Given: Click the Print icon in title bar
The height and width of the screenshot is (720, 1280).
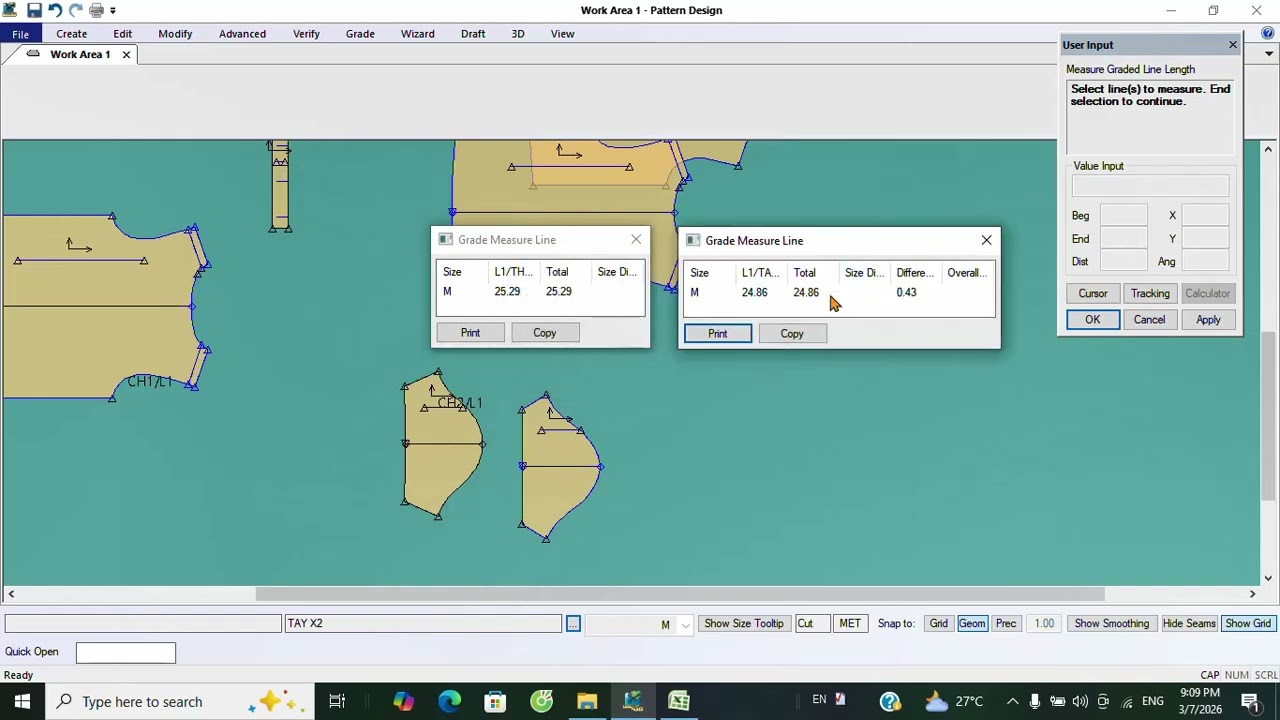Looking at the screenshot, I should pos(97,10).
